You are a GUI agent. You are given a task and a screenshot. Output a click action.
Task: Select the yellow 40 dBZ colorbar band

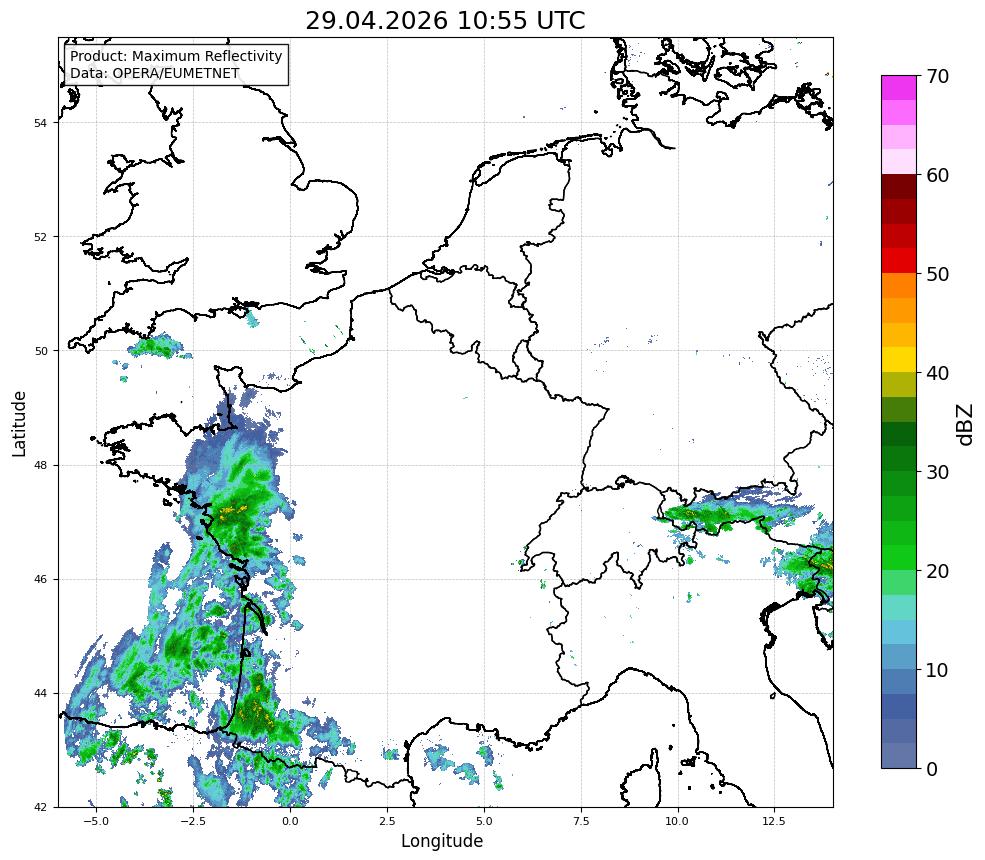tap(898, 360)
